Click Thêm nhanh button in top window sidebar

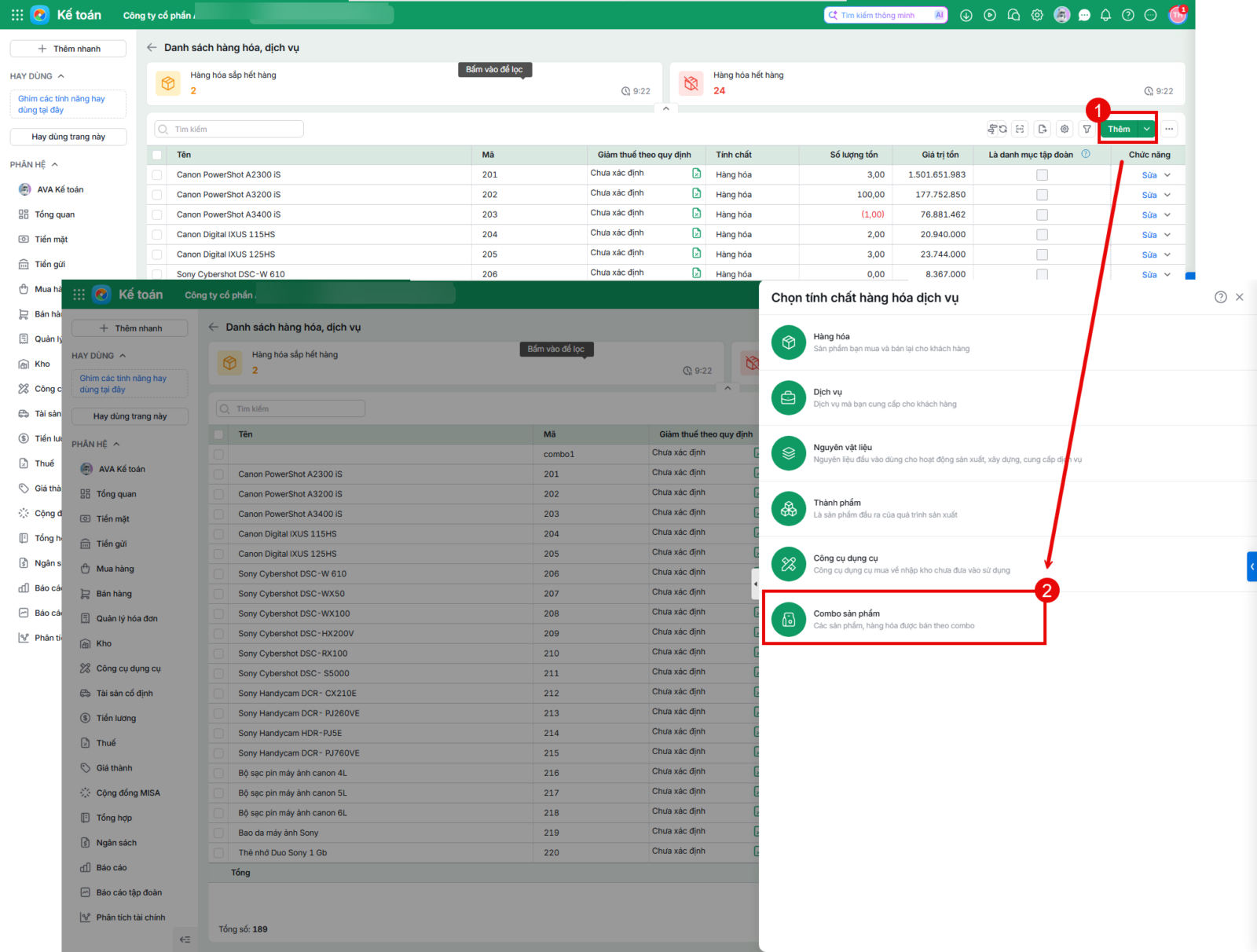pyautogui.click(x=68, y=49)
